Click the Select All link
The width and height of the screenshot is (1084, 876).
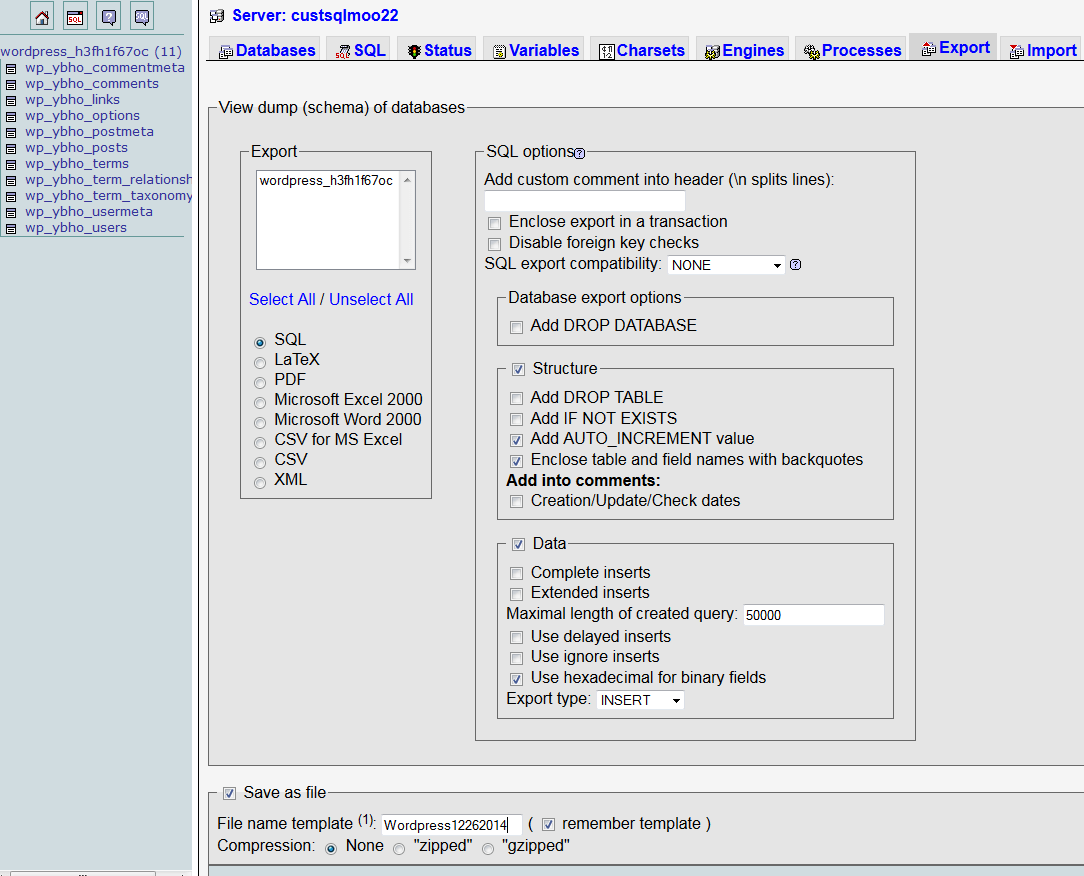[x=282, y=299]
